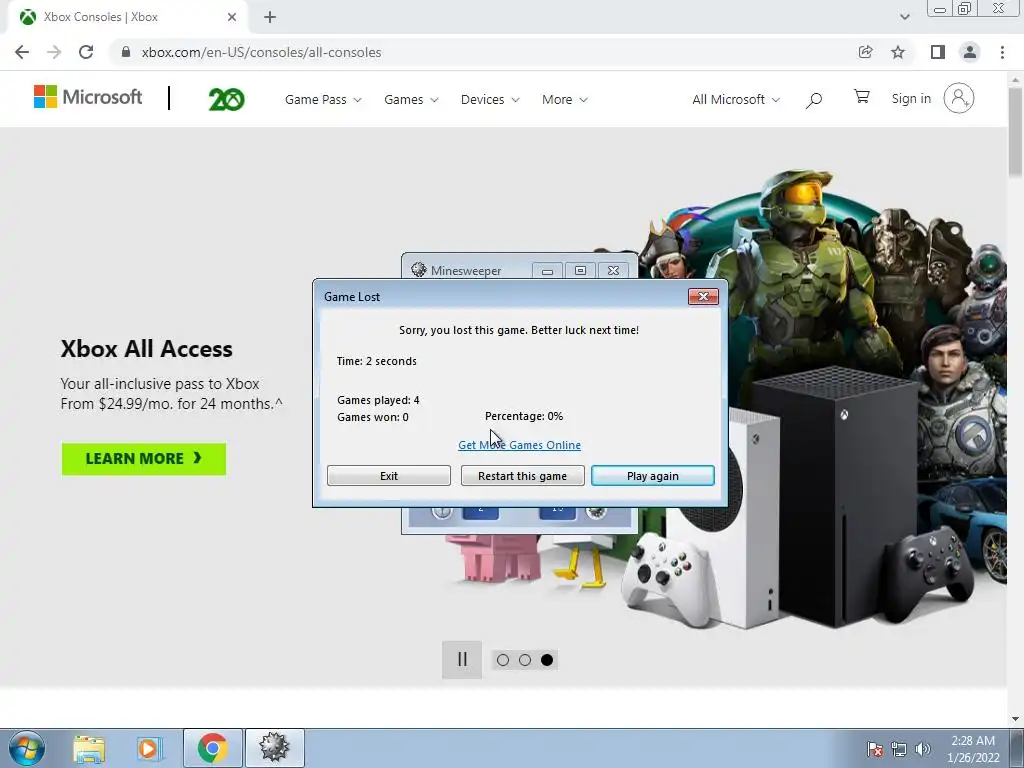Expand the Games menu

tap(411, 99)
